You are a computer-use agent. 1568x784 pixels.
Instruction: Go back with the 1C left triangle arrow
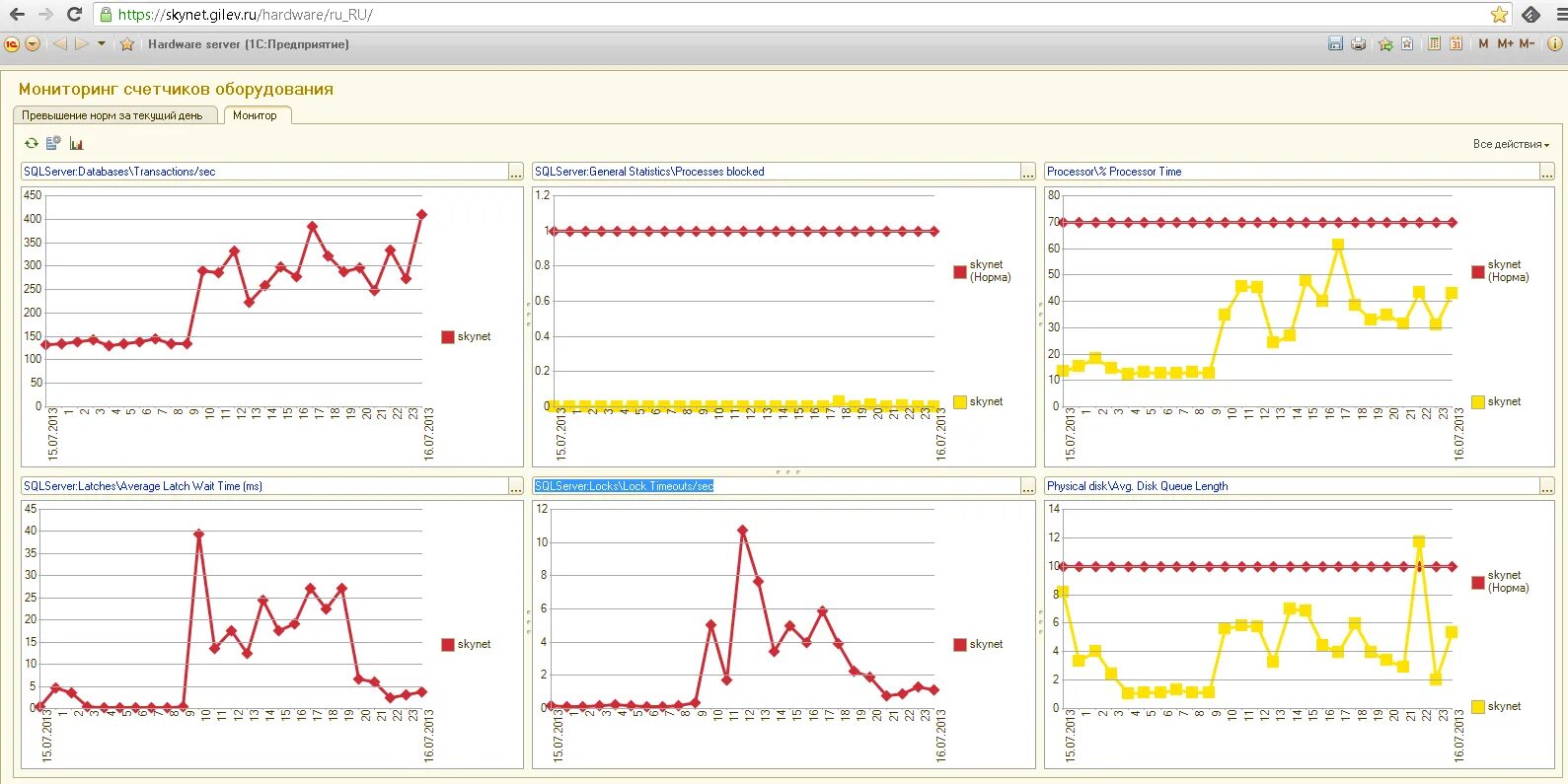click(59, 44)
